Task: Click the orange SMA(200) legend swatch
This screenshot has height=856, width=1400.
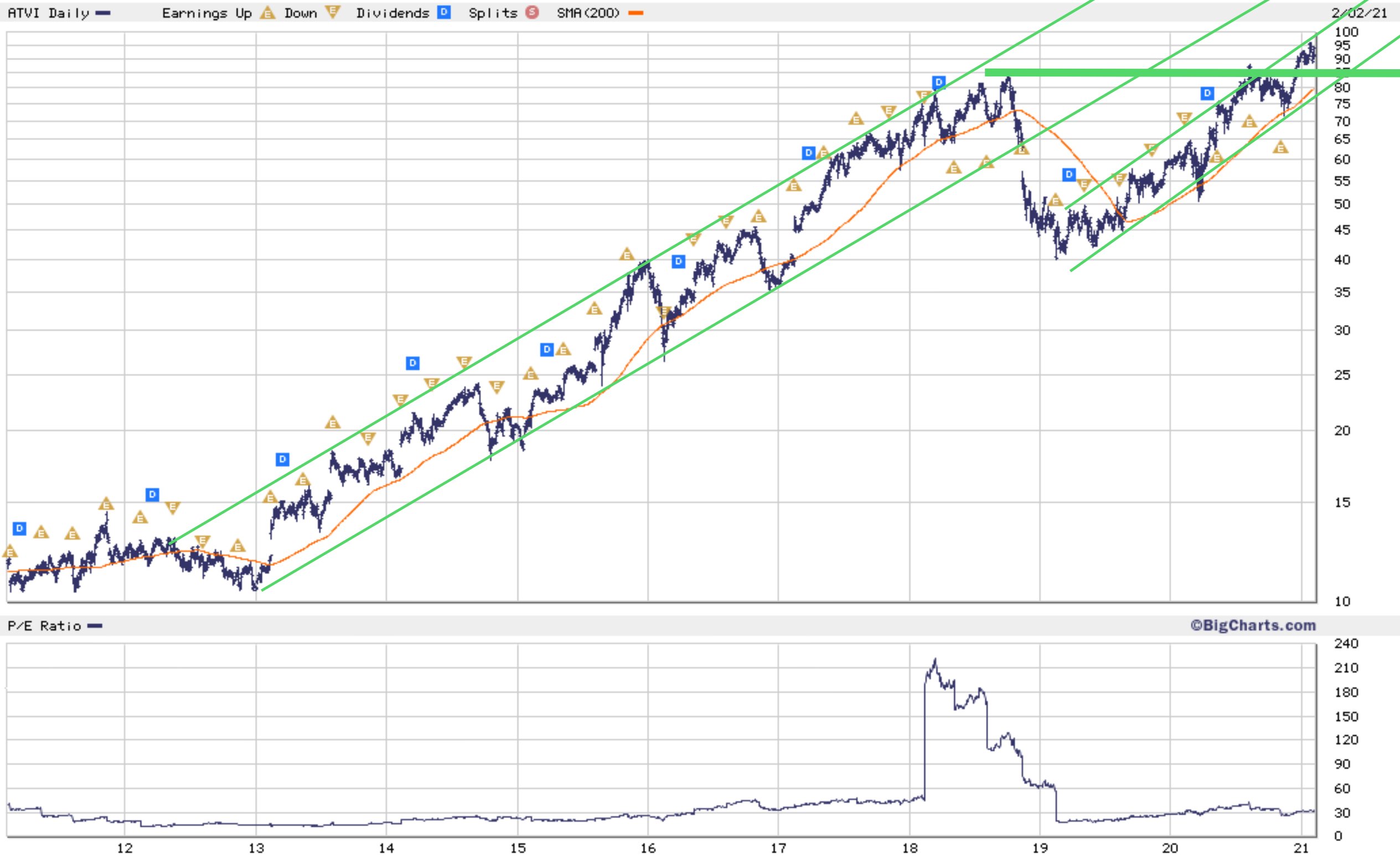Action: click(x=636, y=13)
